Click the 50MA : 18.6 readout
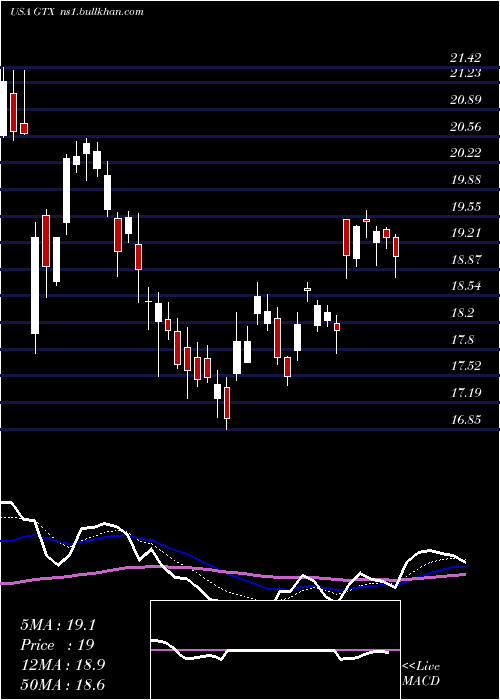The height and width of the screenshot is (700, 500). (x=63, y=685)
